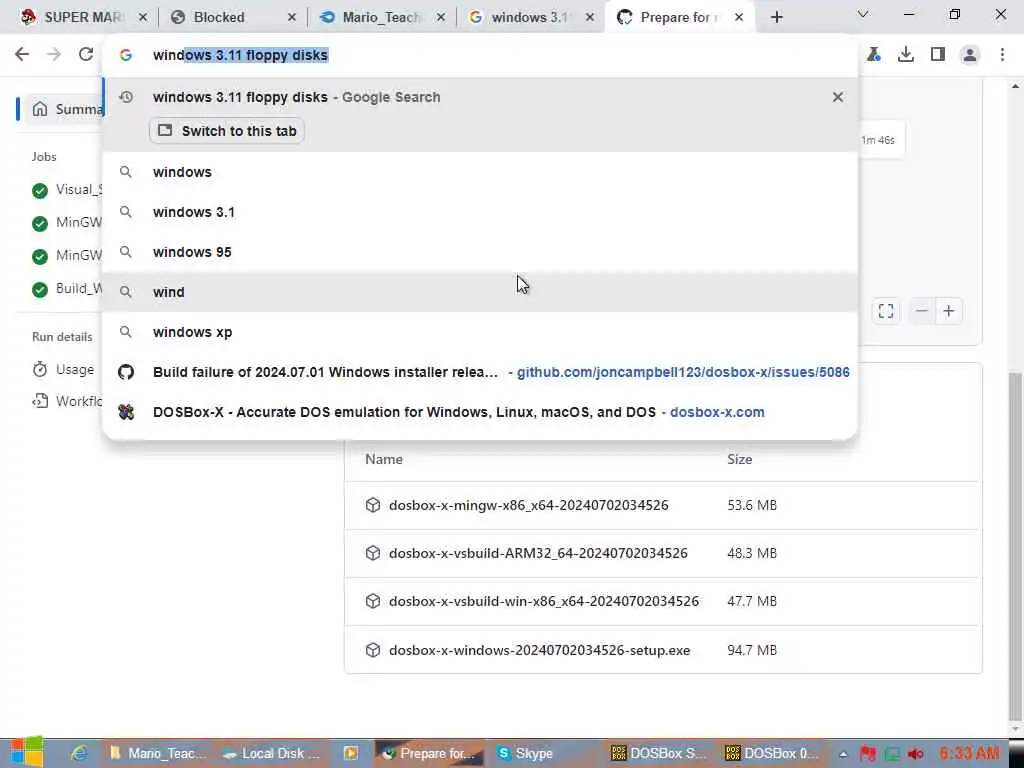Open the Mario_Teac folder taskbar item
Image resolution: width=1024 pixels, height=768 pixels.
(x=157, y=753)
